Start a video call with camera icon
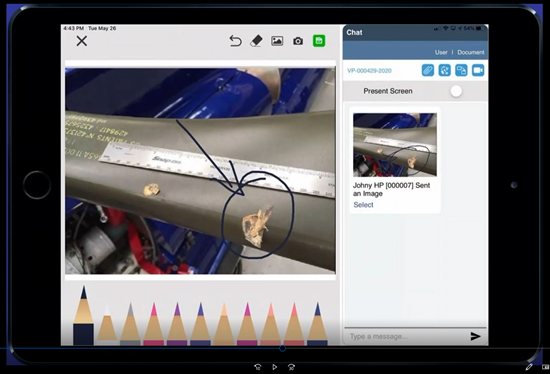This screenshot has height=374, width=550. click(478, 70)
